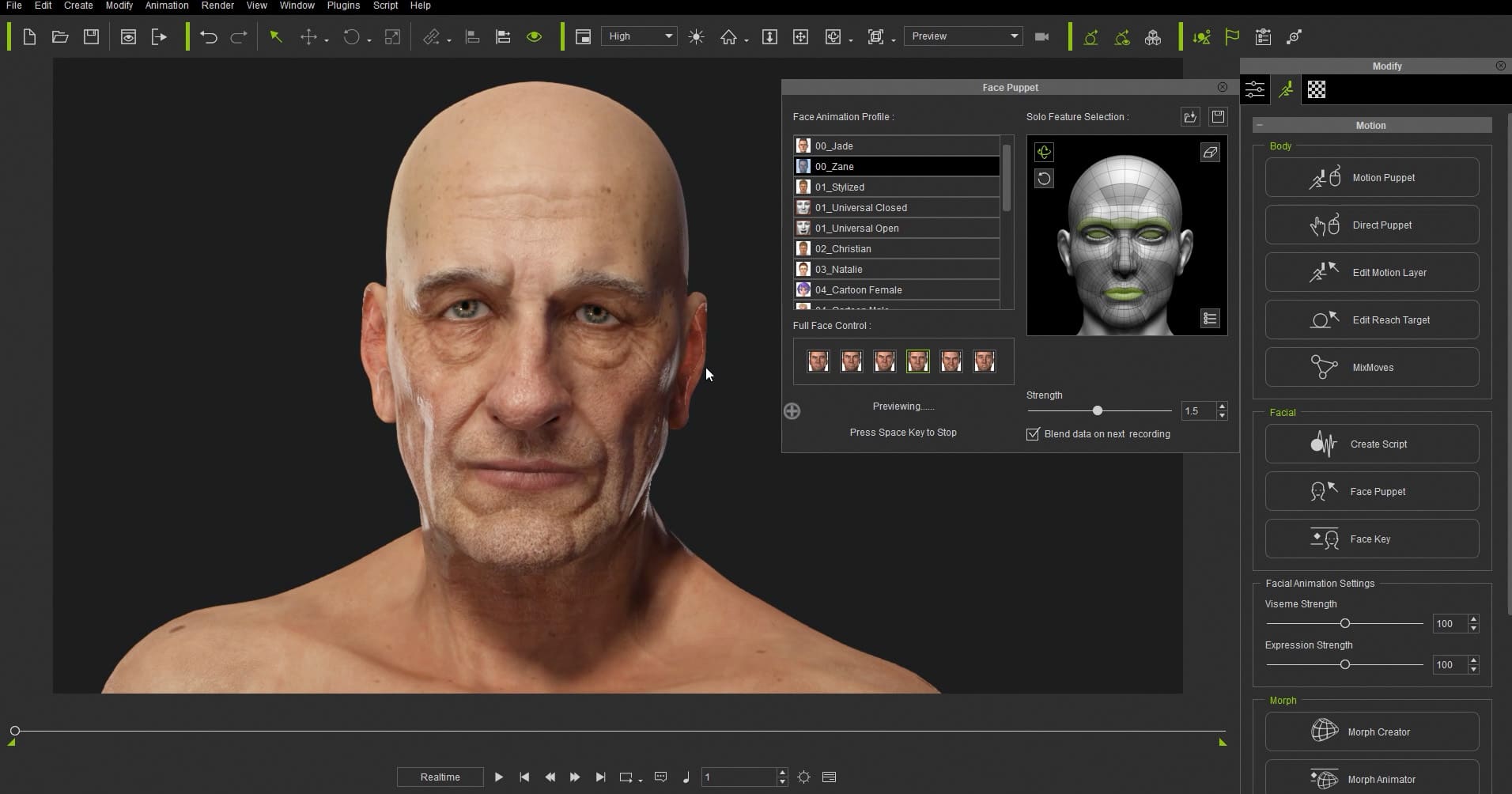Viewport: 1512px width, 794px height.
Task: Open the render quality High dropdown
Action: (x=669, y=36)
